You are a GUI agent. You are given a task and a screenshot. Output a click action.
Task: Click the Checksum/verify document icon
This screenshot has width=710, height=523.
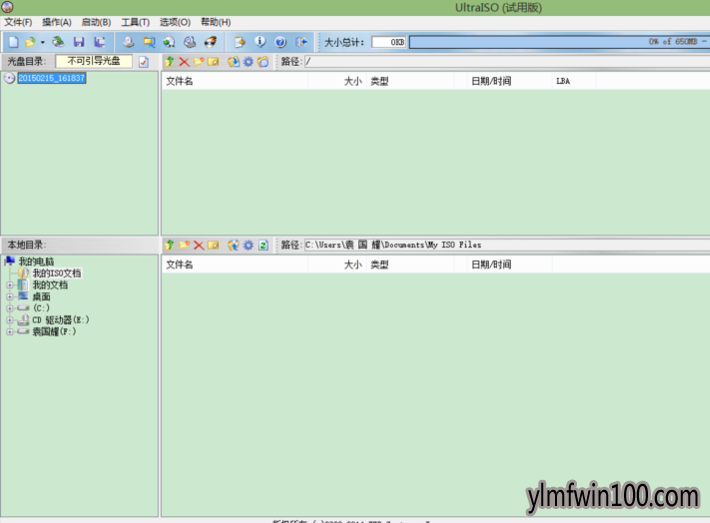pos(240,42)
